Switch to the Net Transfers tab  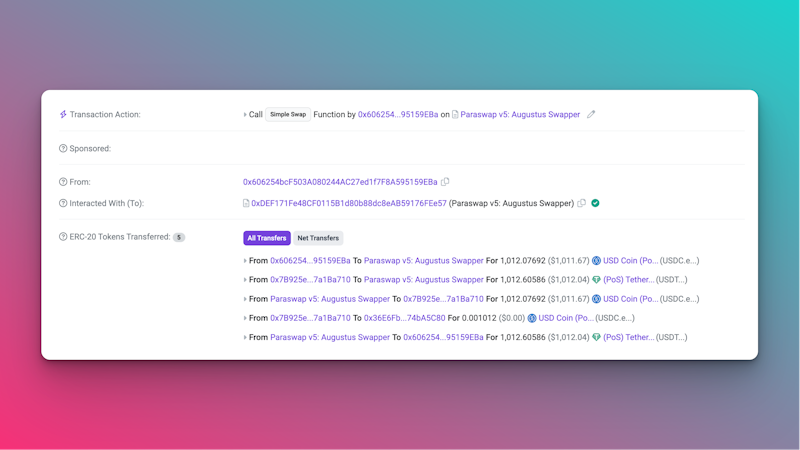pos(318,238)
